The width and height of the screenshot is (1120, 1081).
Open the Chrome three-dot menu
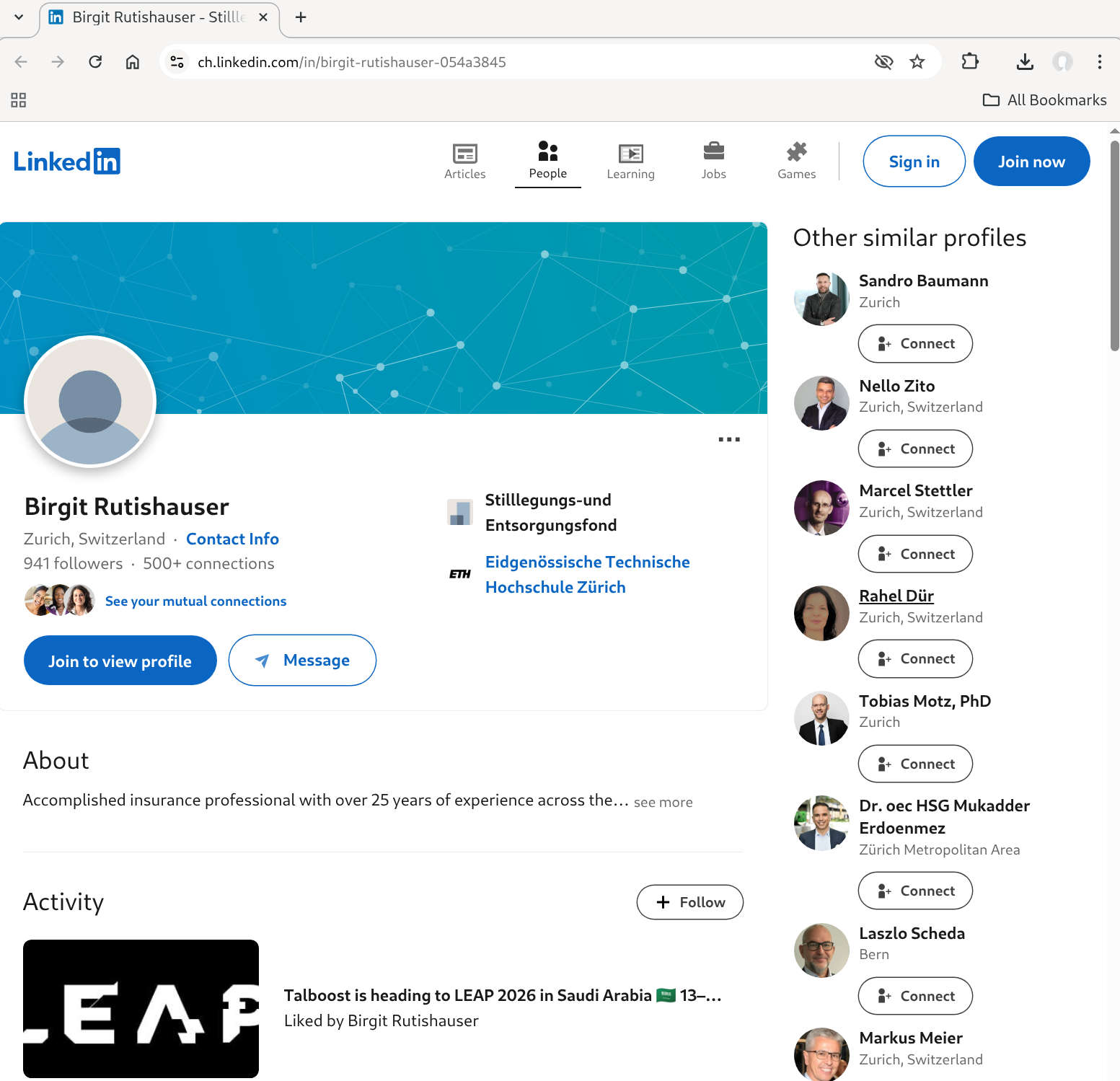pyautogui.click(x=1099, y=62)
